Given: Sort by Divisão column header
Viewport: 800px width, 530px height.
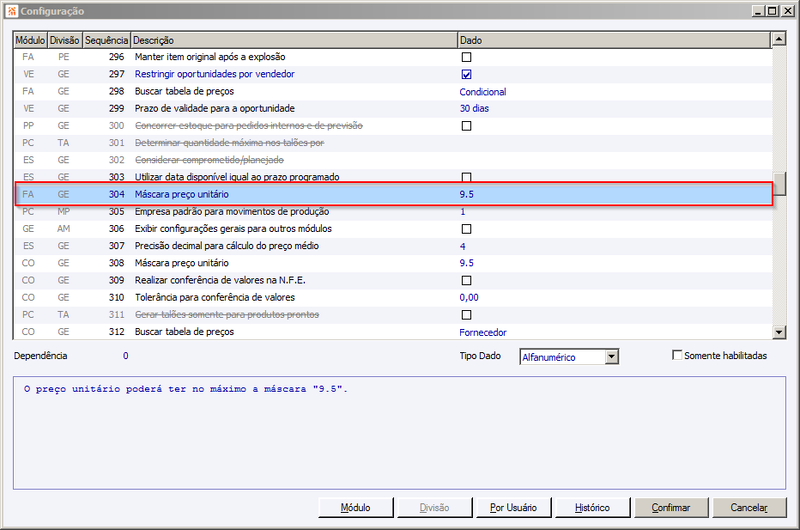Looking at the screenshot, I should (x=64, y=40).
